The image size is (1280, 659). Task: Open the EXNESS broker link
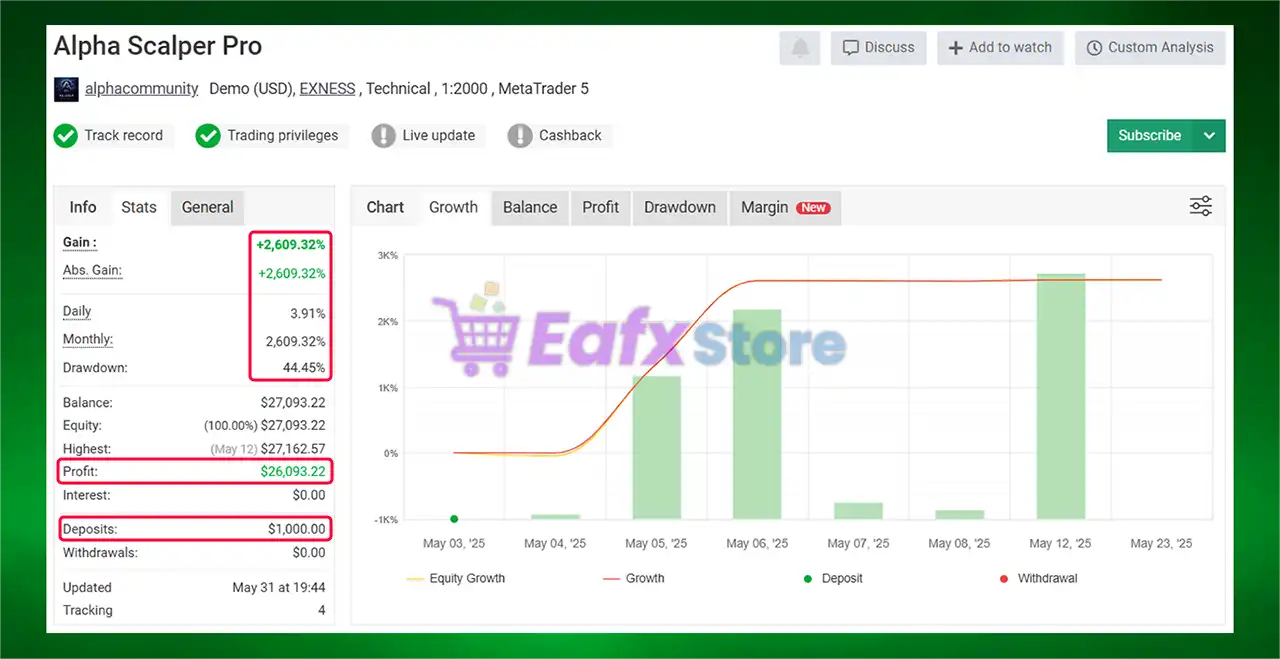pos(327,89)
